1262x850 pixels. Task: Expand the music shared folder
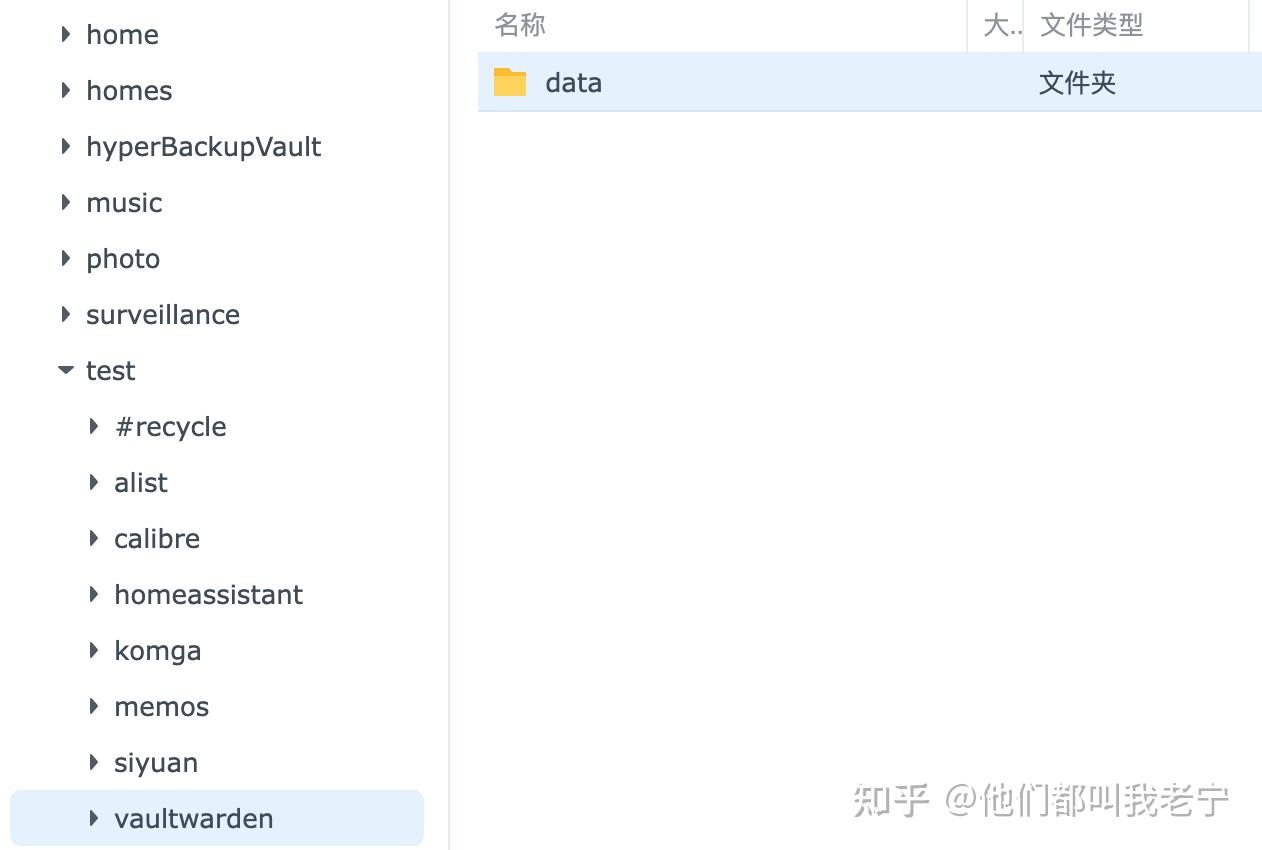pyautogui.click(x=65, y=202)
